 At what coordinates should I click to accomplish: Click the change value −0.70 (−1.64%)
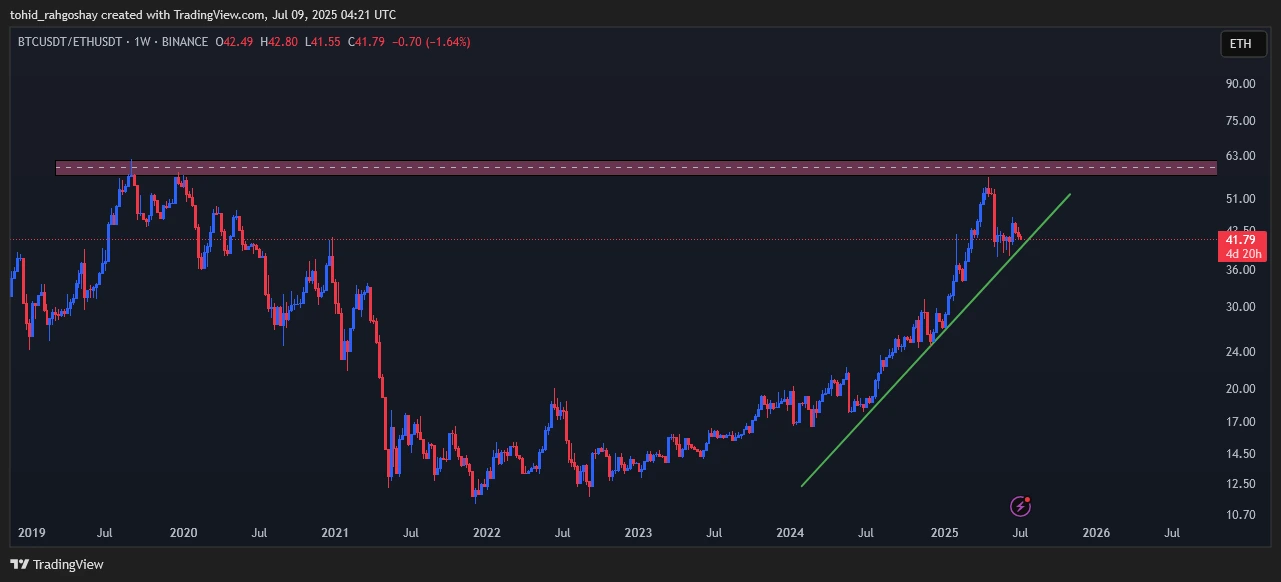429,42
